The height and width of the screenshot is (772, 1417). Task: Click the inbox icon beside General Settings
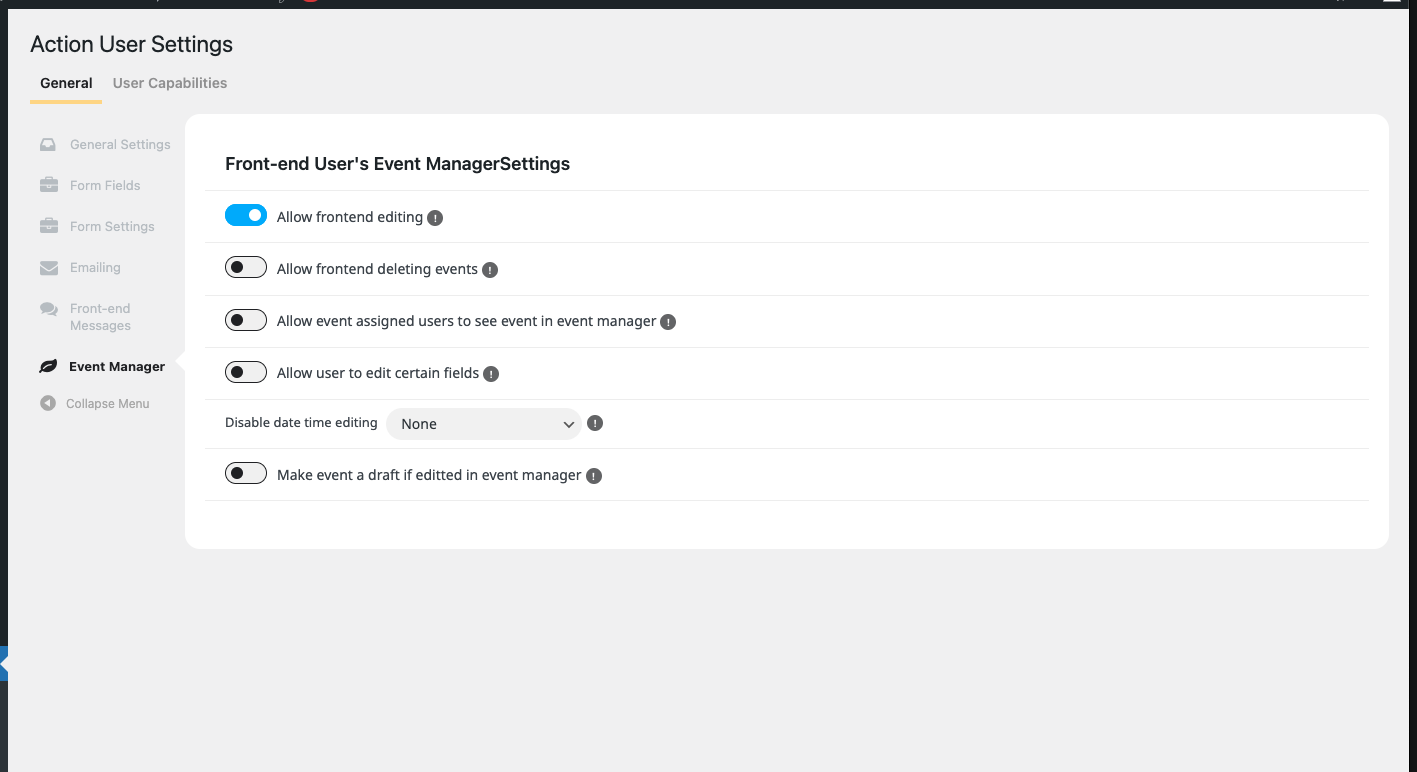coord(48,145)
